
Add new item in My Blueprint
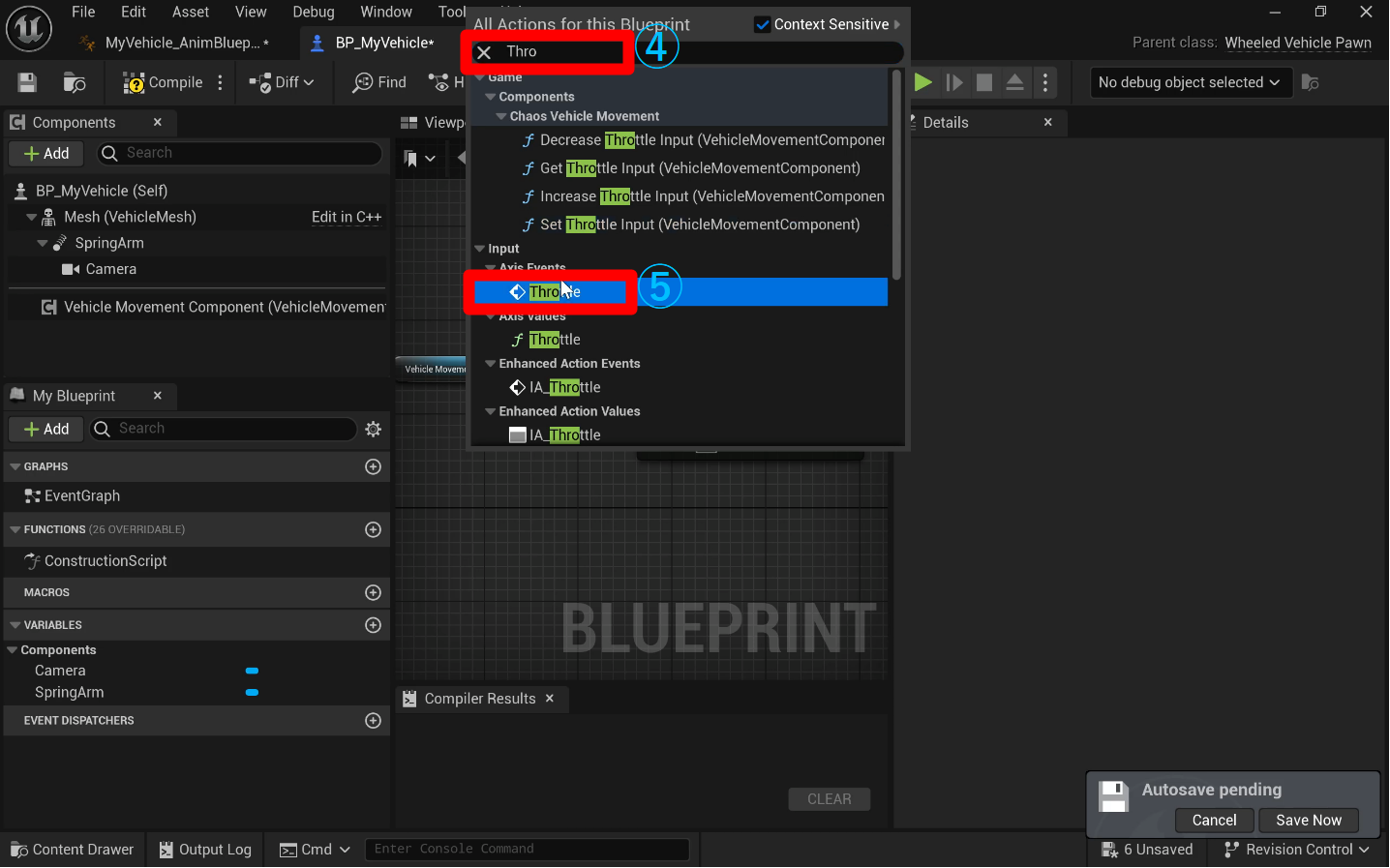pos(46,429)
